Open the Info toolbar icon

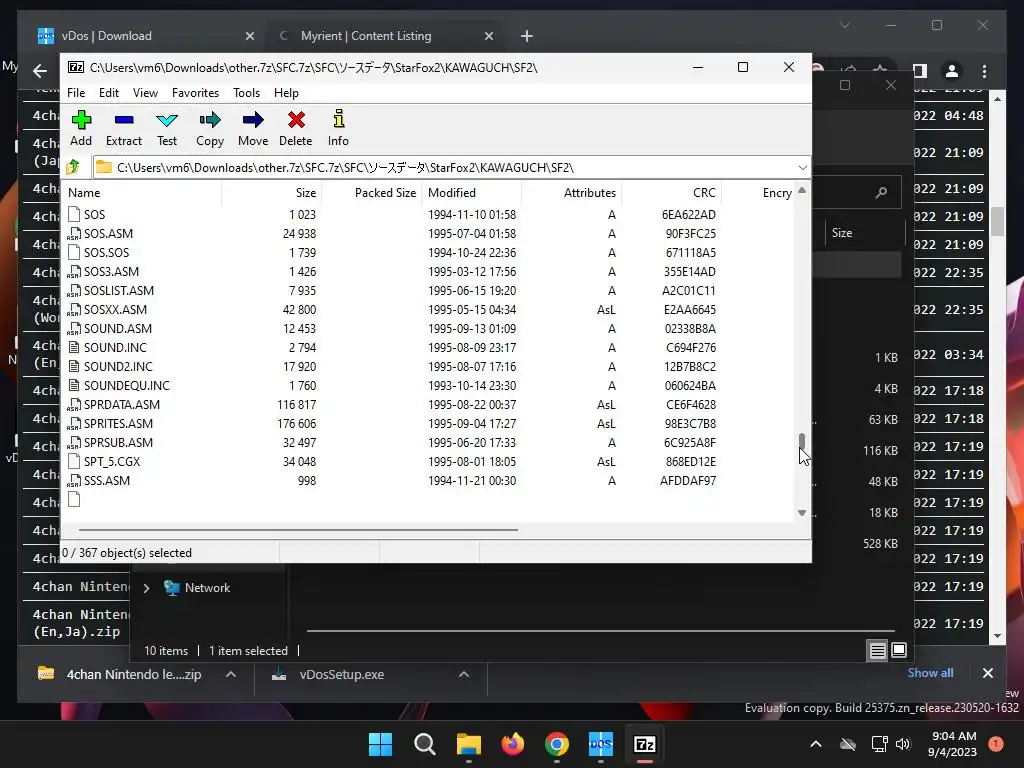[x=338, y=128]
